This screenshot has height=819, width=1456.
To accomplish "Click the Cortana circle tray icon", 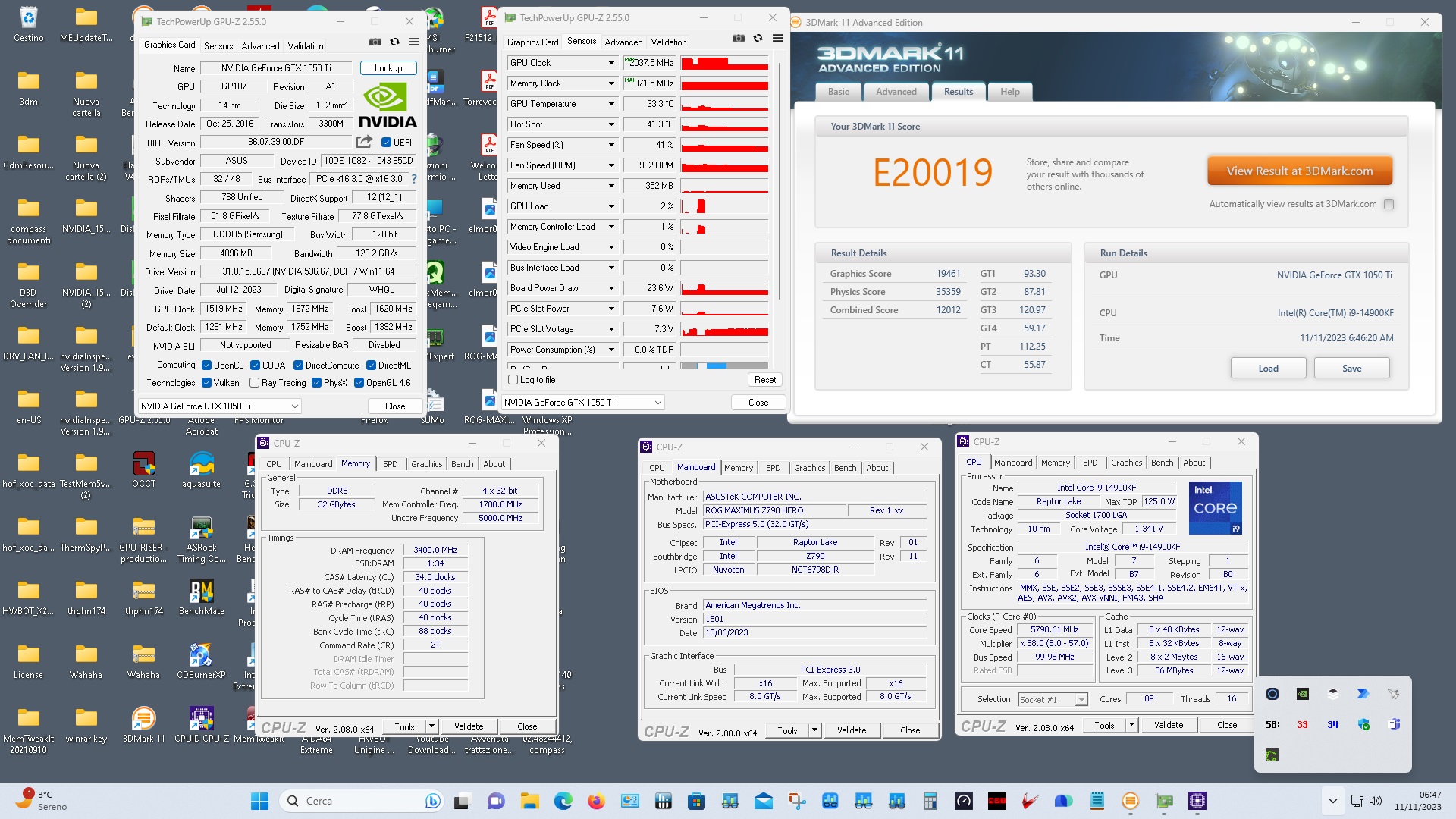I will coord(1272,694).
